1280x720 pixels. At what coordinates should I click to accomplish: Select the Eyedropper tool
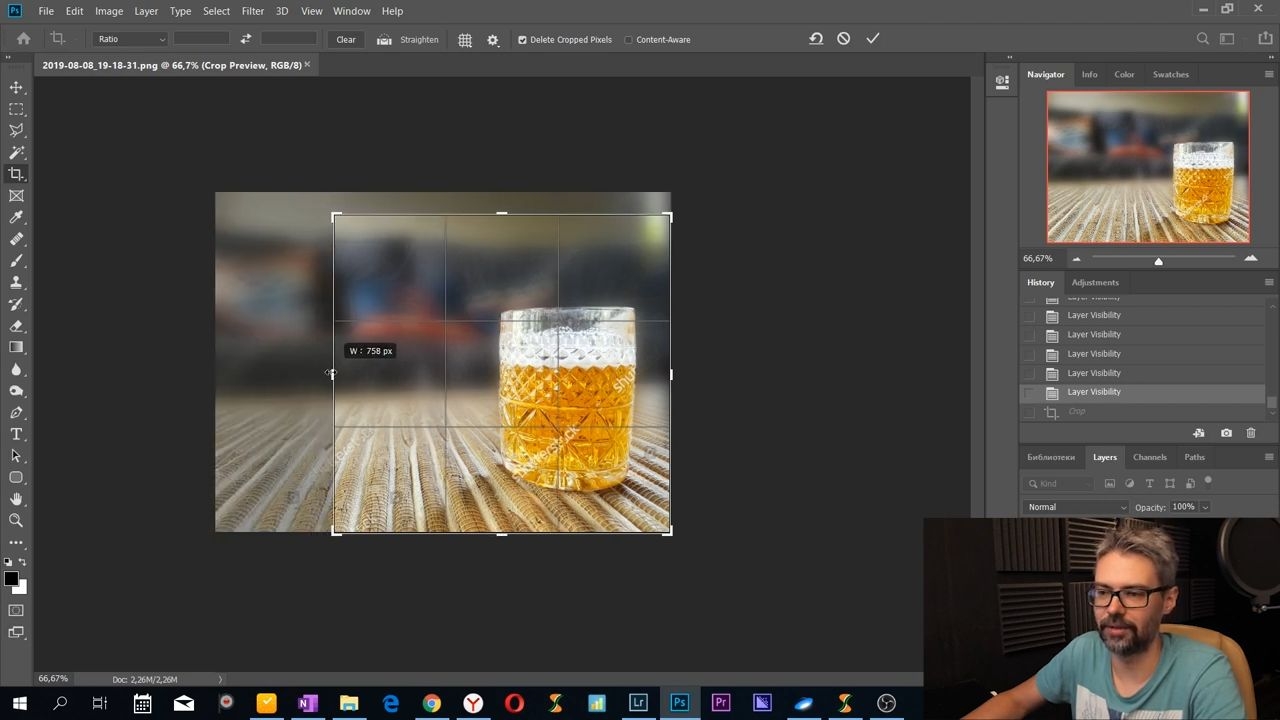[x=16, y=217]
